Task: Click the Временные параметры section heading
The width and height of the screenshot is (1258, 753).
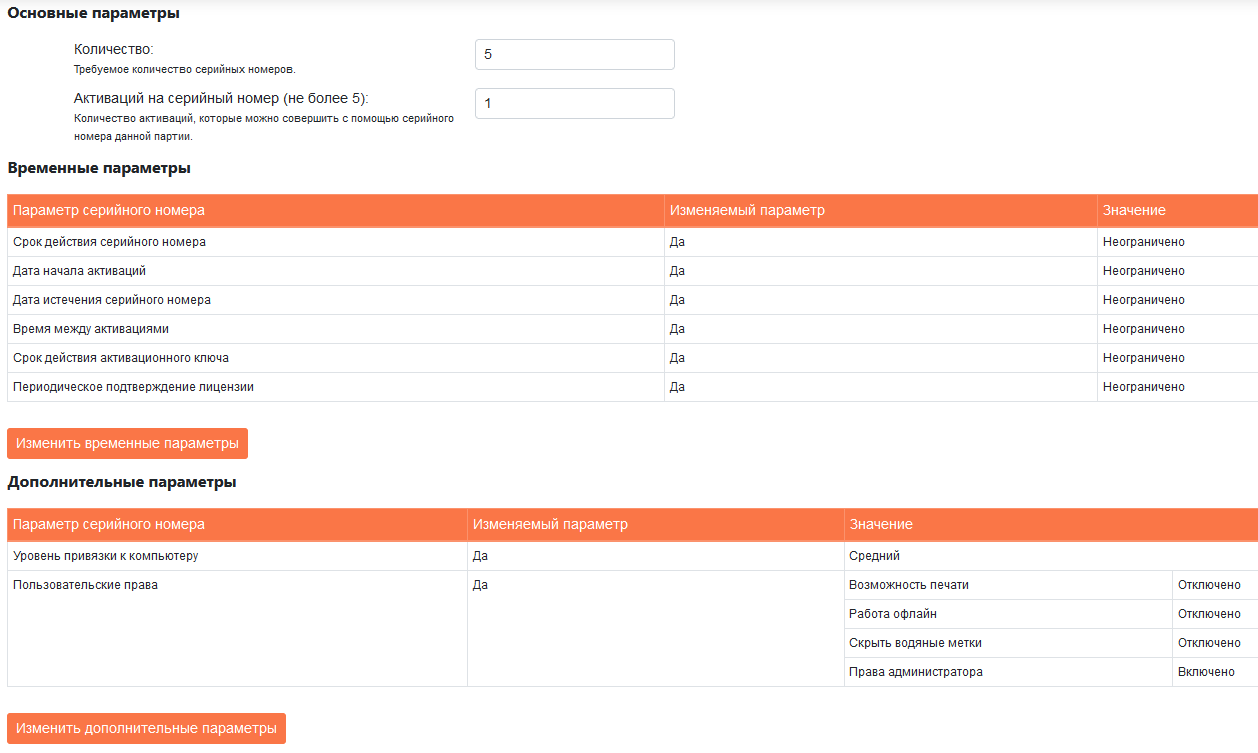Action: pos(99,168)
